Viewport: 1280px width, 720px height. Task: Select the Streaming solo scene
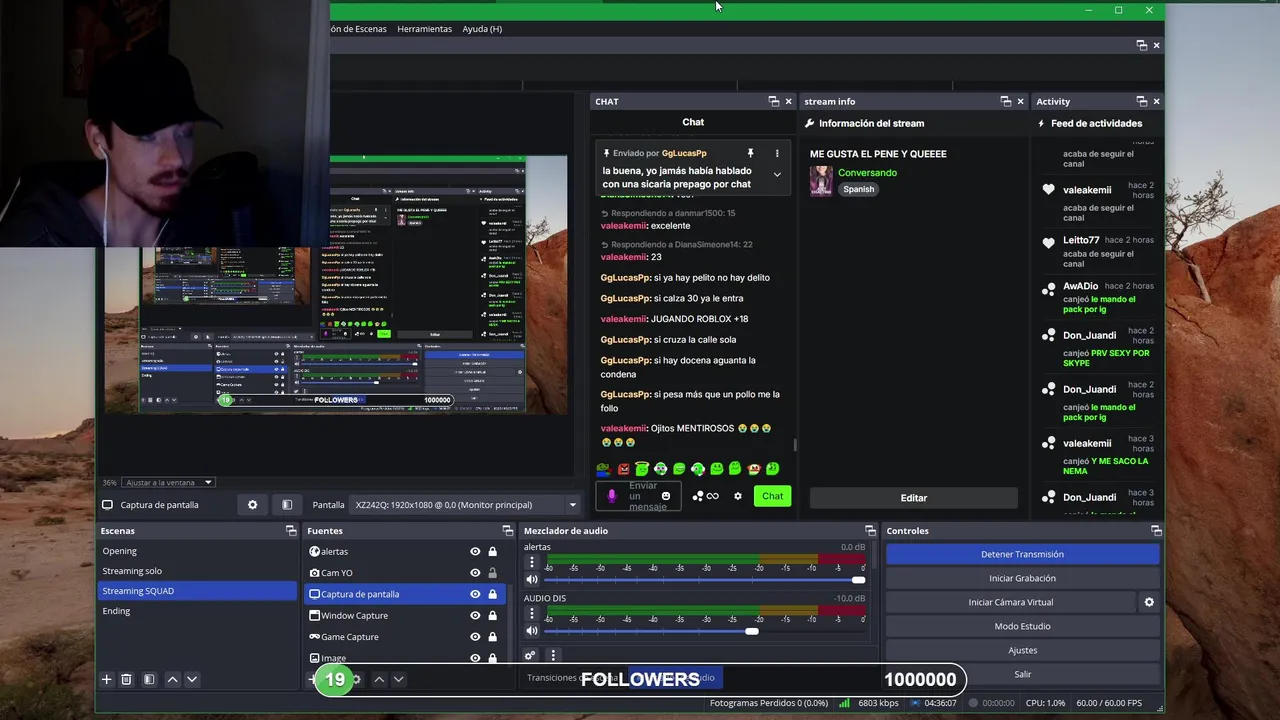click(197, 571)
